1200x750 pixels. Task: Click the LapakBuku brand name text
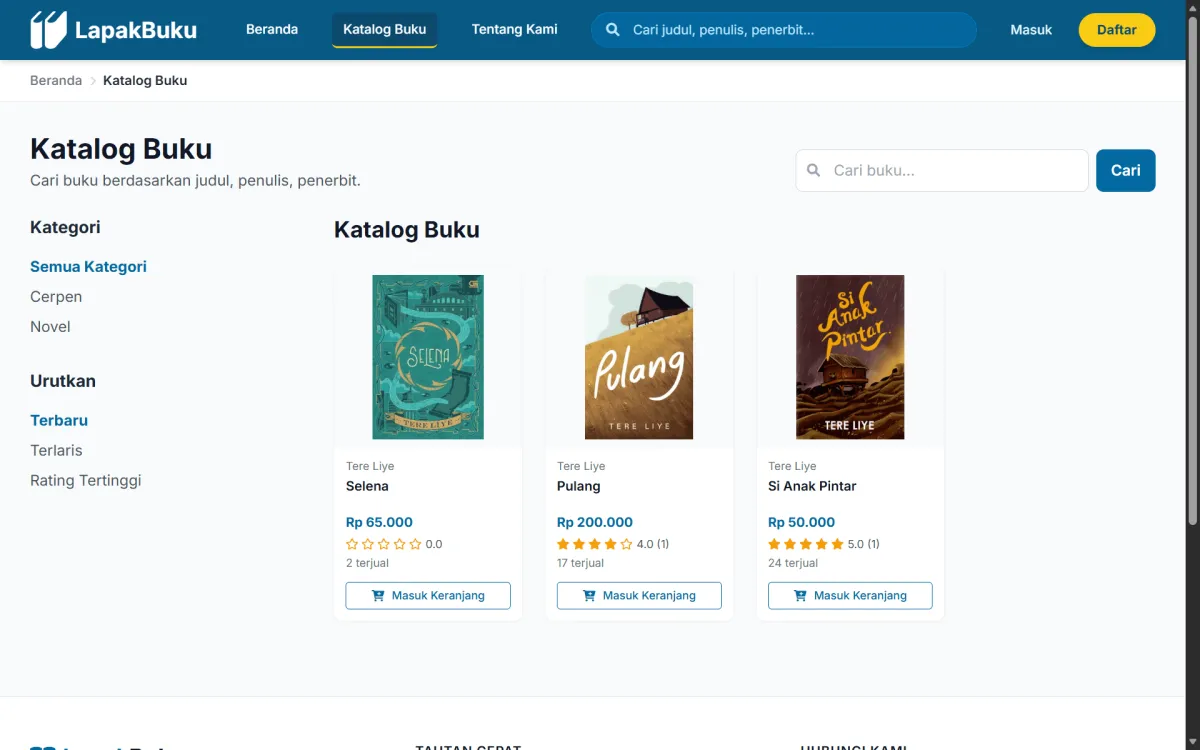136,30
